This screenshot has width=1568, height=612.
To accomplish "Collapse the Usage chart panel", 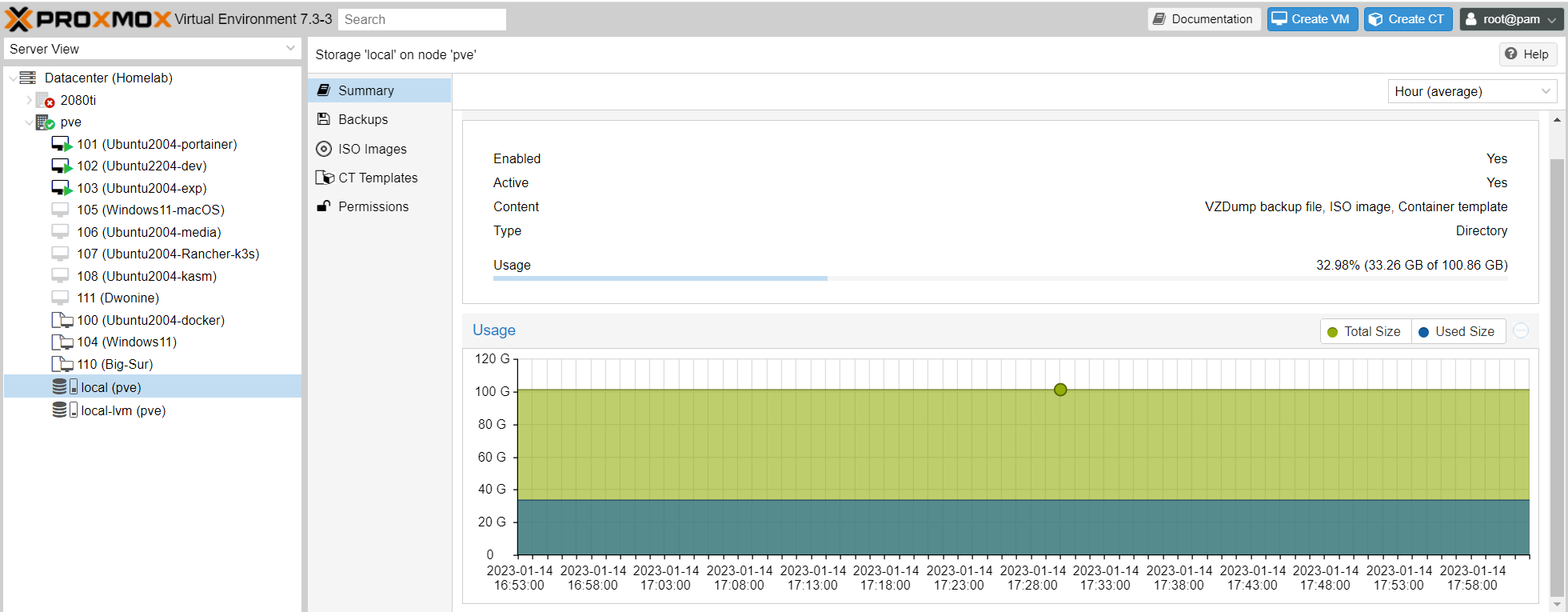I will pyautogui.click(x=1521, y=331).
